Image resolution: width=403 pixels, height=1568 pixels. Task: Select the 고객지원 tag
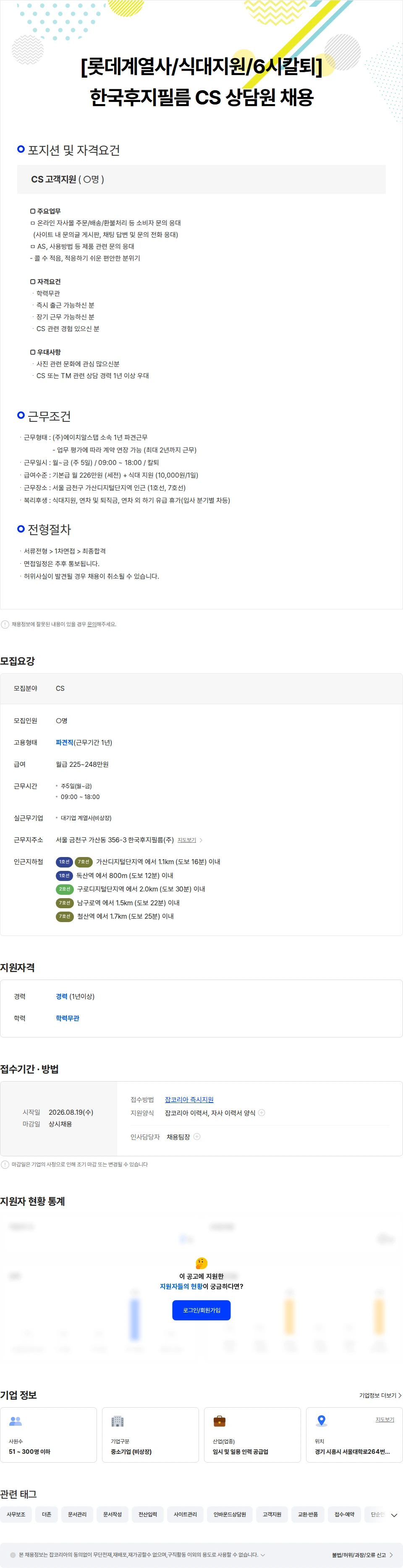tap(272, 1514)
